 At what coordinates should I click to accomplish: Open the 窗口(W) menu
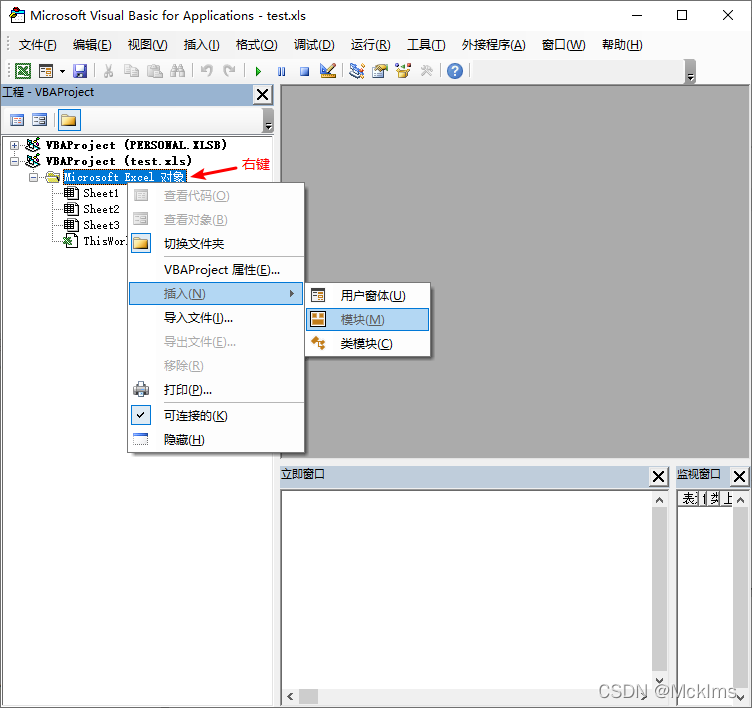click(x=564, y=45)
